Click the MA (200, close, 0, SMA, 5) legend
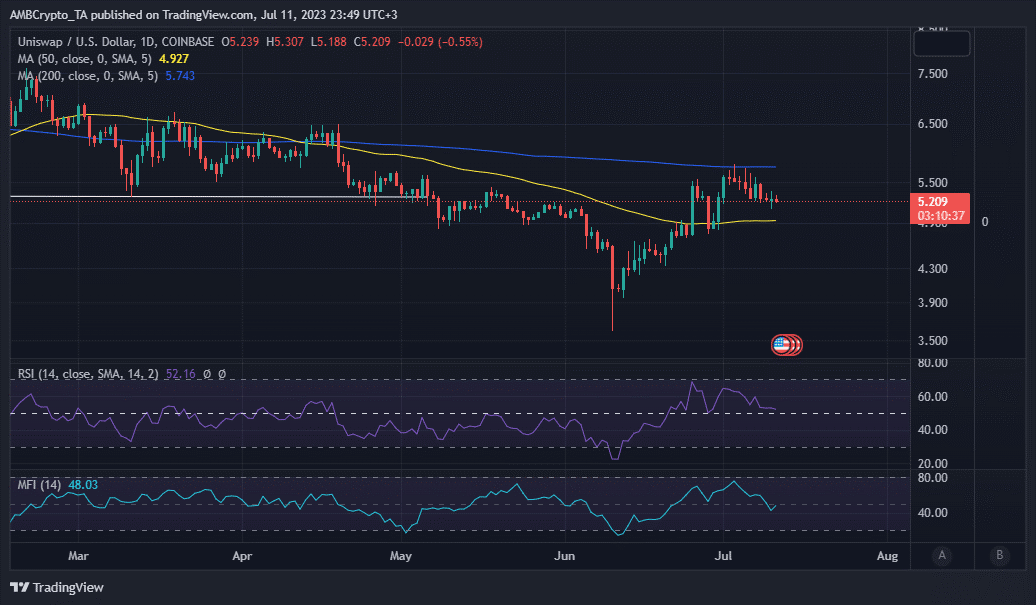The width and height of the screenshot is (1036, 605). (x=88, y=76)
